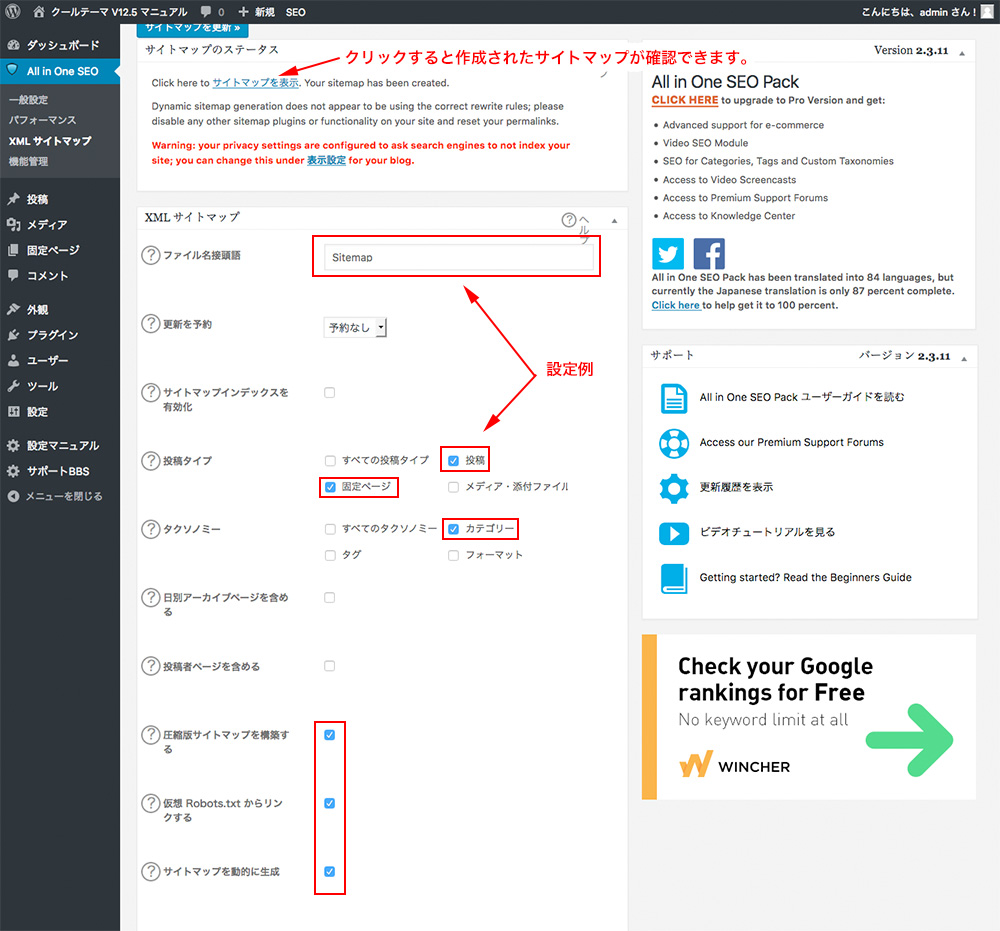Check the フォーマット checkbox
The height and width of the screenshot is (931, 1000).
point(453,555)
